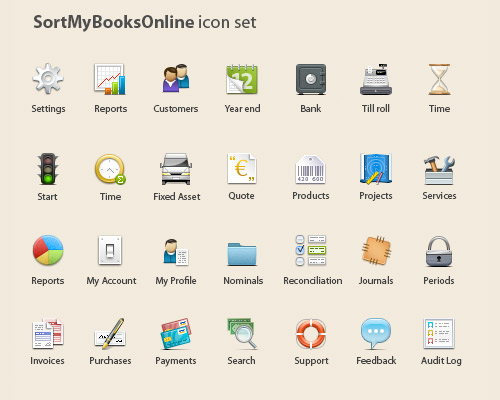Open the Customers people icon

(x=176, y=79)
